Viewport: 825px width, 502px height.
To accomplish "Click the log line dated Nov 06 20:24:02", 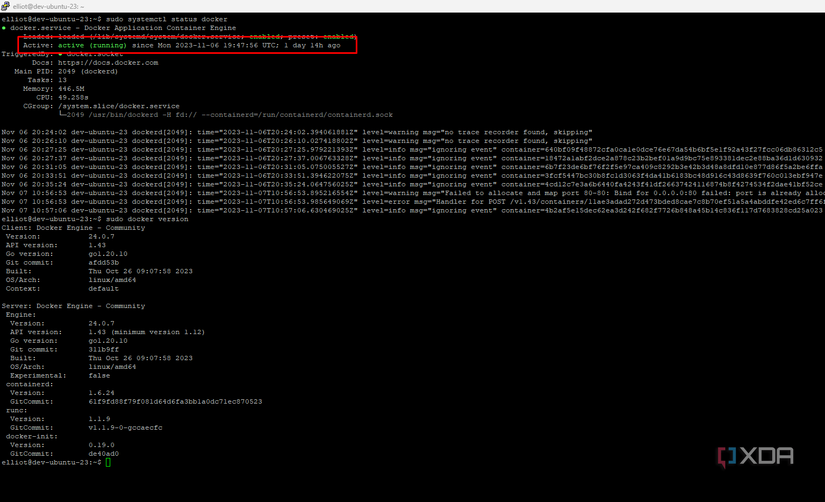I will pyautogui.click(x=297, y=132).
